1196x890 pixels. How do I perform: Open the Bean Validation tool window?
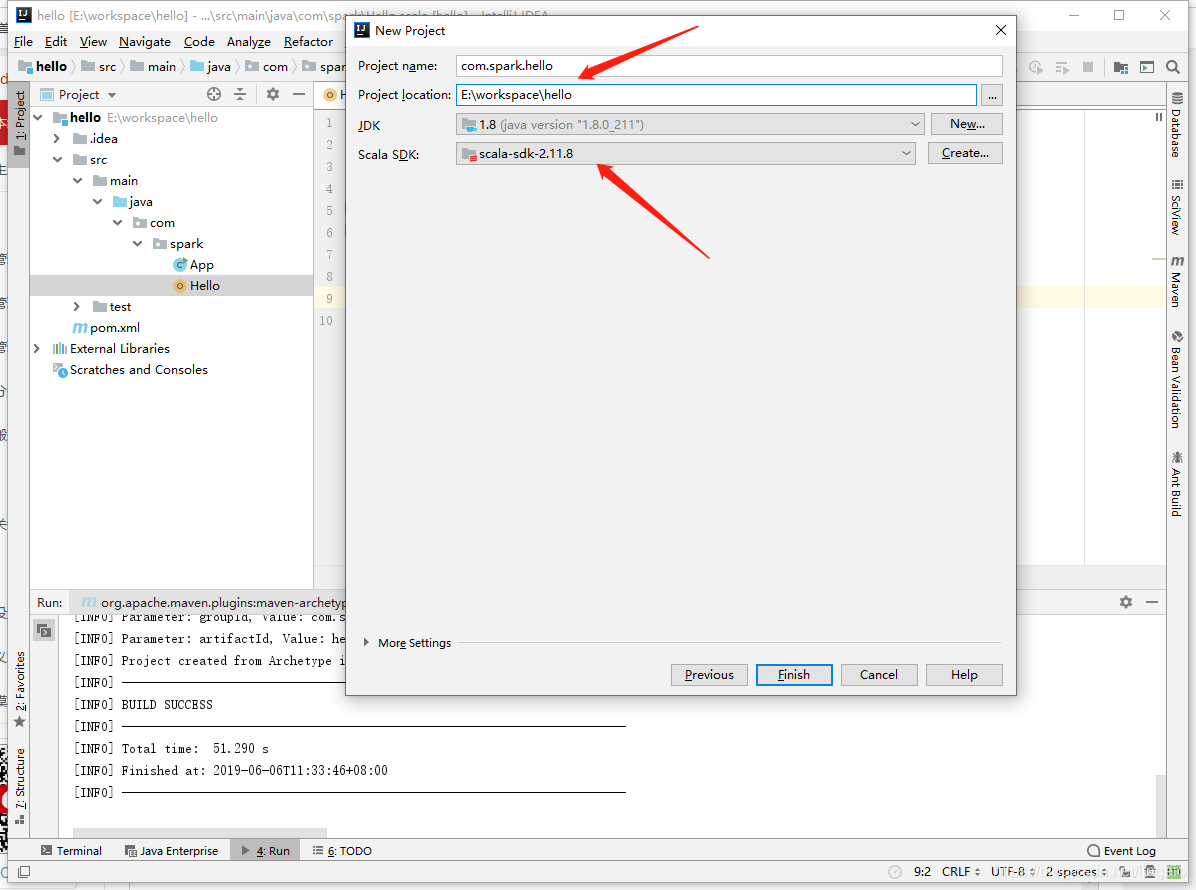coord(1177,379)
